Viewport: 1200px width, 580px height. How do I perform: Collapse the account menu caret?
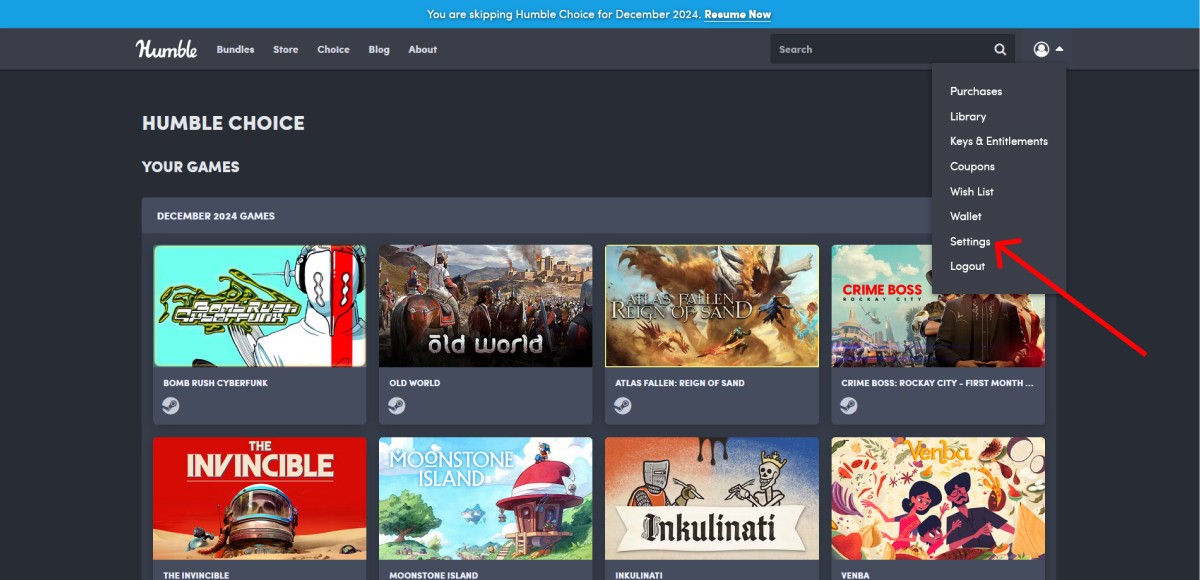click(x=1059, y=49)
